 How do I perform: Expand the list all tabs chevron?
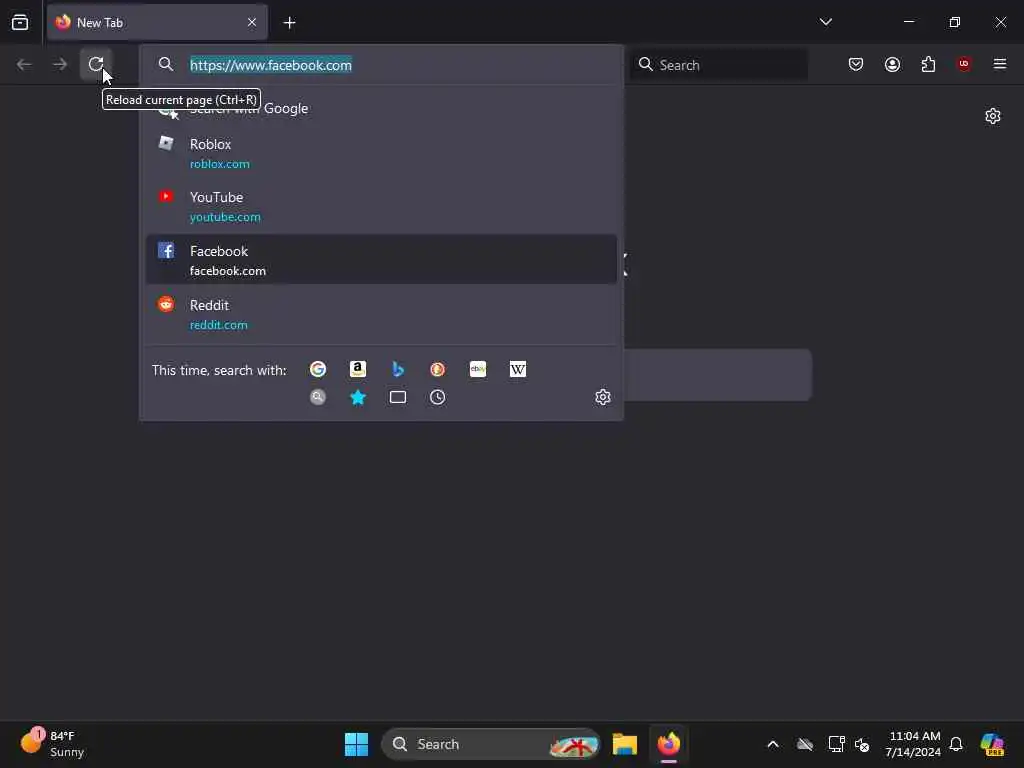pos(825,22)
